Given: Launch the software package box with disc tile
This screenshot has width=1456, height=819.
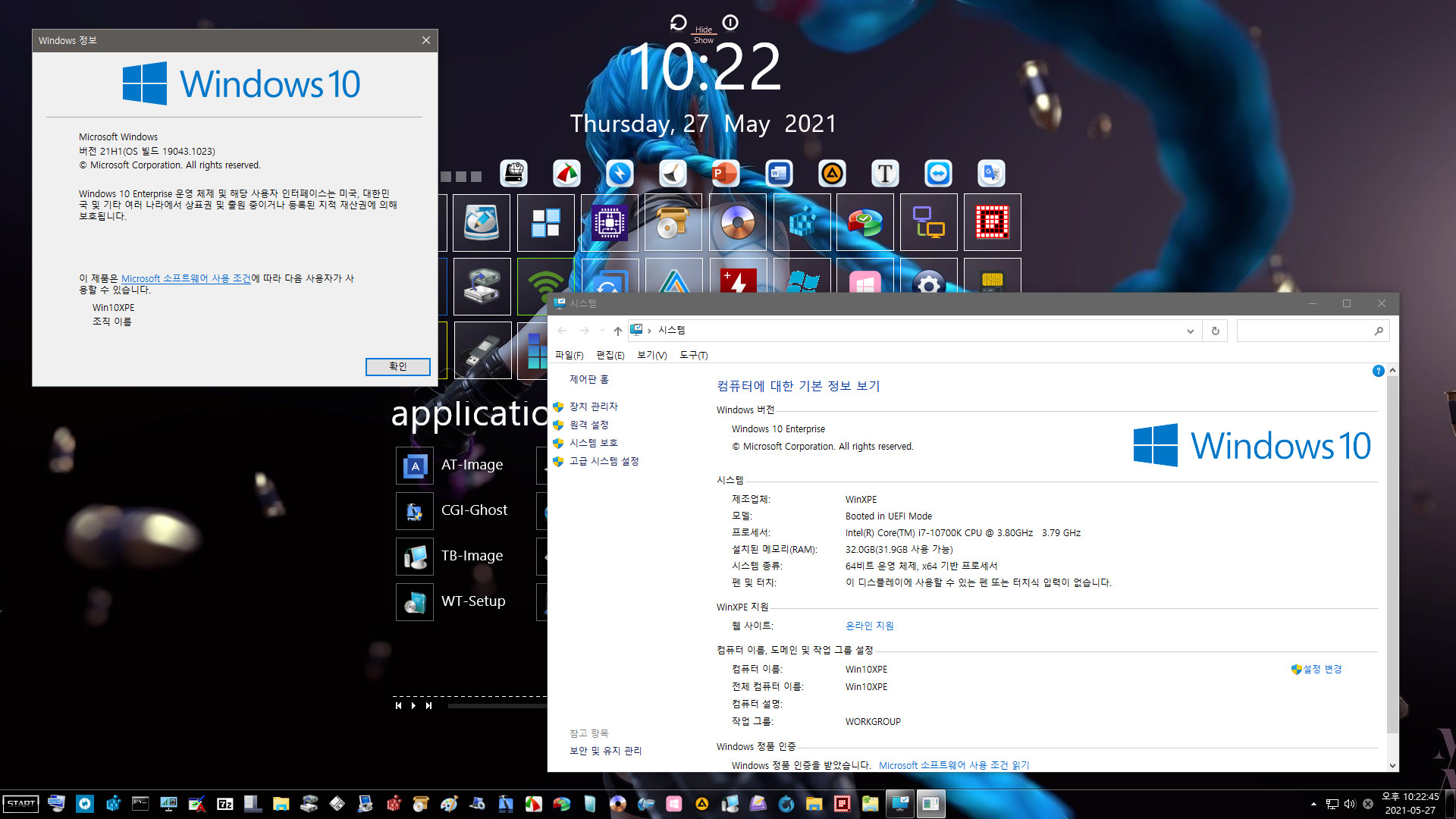Looking at the screenshot, I should tap(673, 222).
